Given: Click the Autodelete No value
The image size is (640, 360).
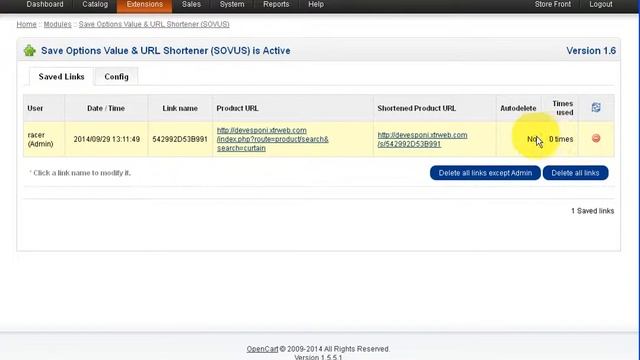Looking at the screenshot, I should coord(532,139).
